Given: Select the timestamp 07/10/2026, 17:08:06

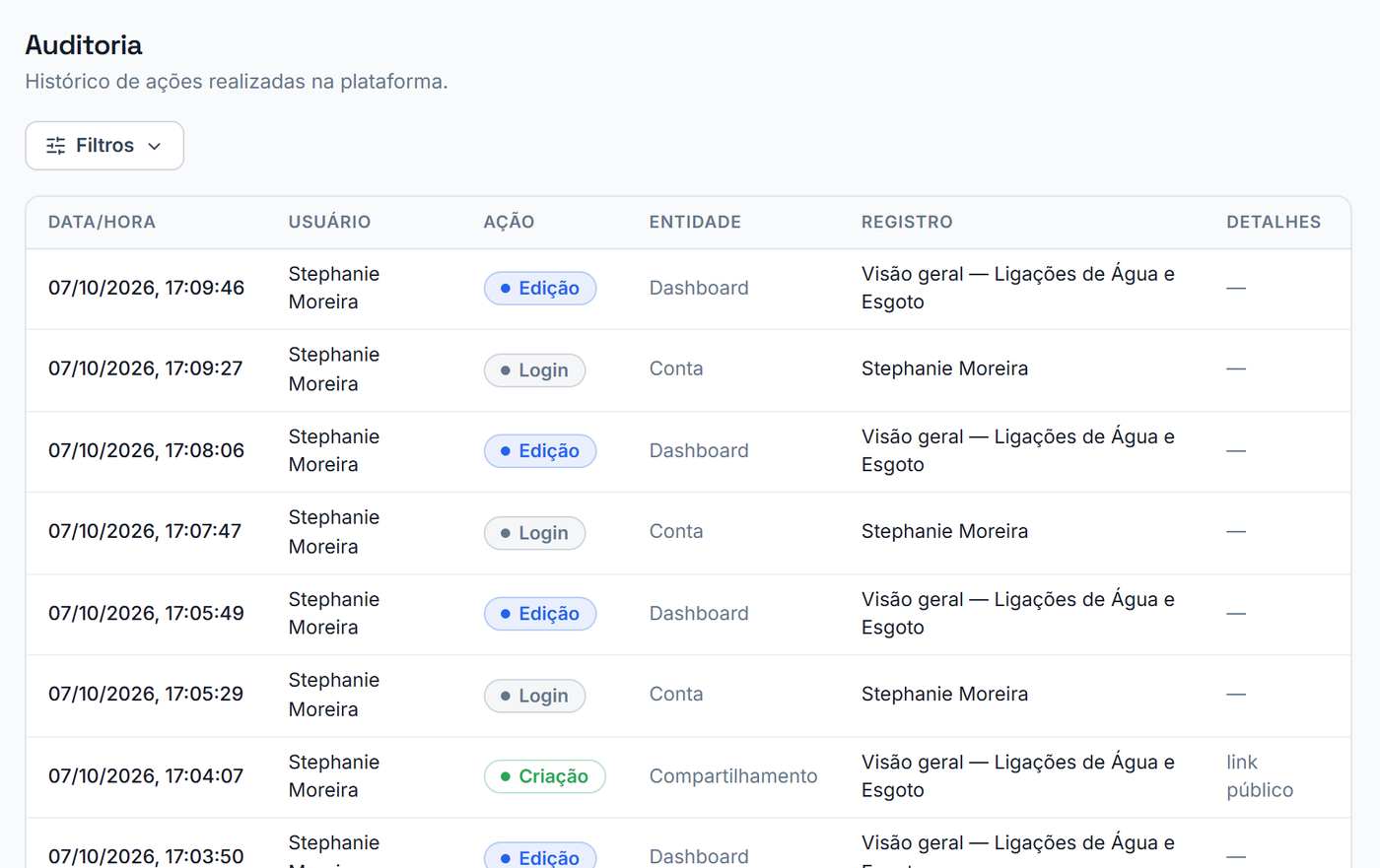Looking at the screenshot, I should point(146,450).
